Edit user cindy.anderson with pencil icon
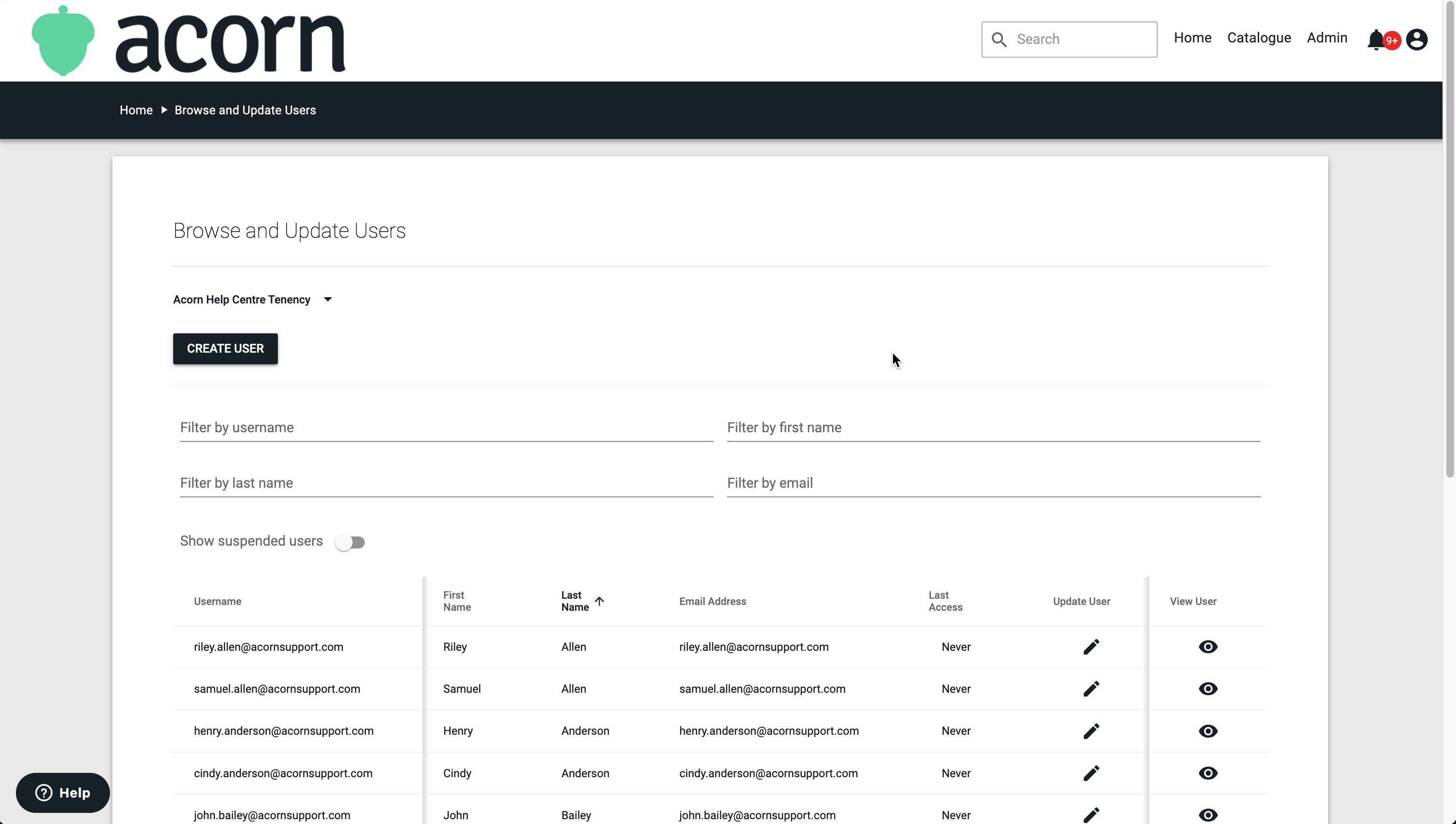The width and height of the screenshot is (1456, 824). coord(1091,773)
